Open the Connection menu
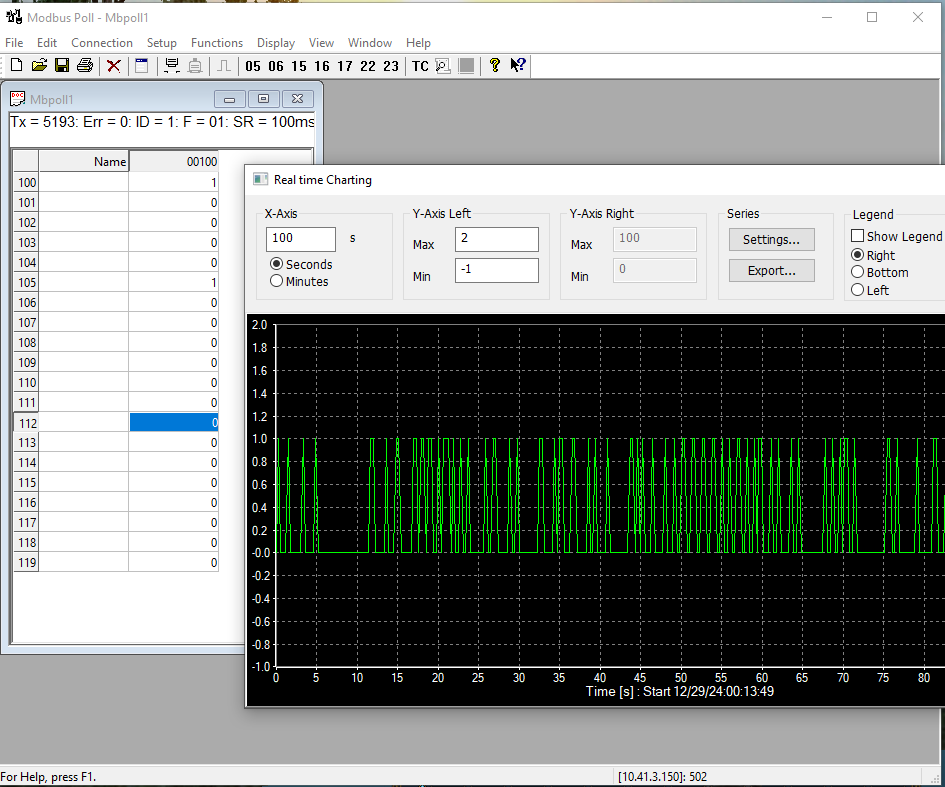The image size is (945, 787). (102, 43)
